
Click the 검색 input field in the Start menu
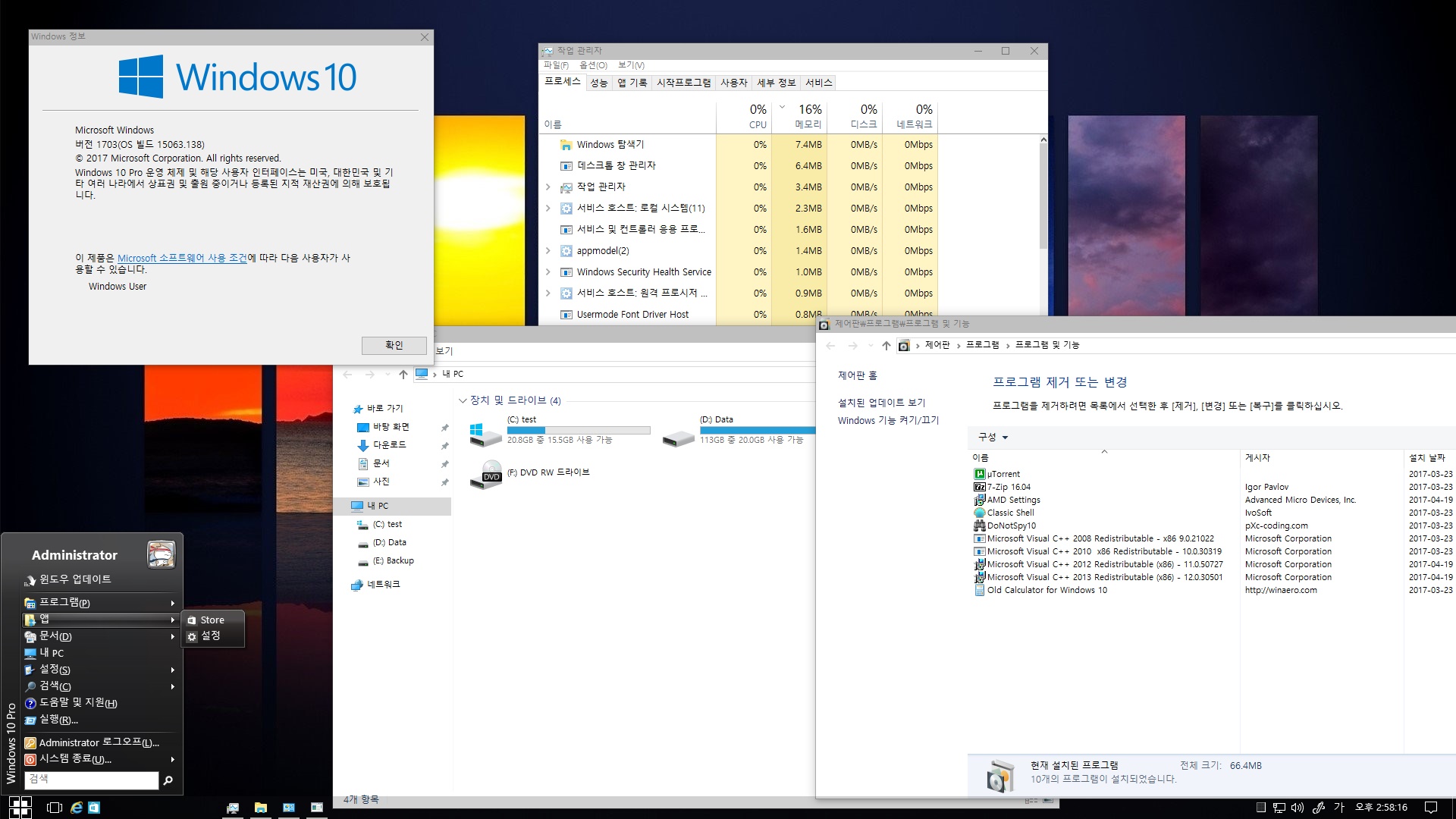(x=92, y=780)
